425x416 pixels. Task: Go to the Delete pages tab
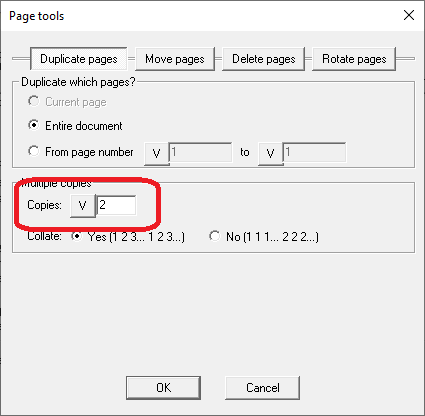pyautogui.click(x=263, y=59)
